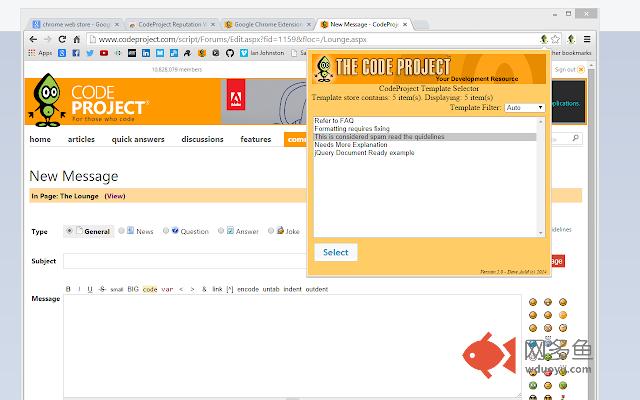Click into the Subject input field
This screenshot has width=640, height=400.
tap(184, 261)
